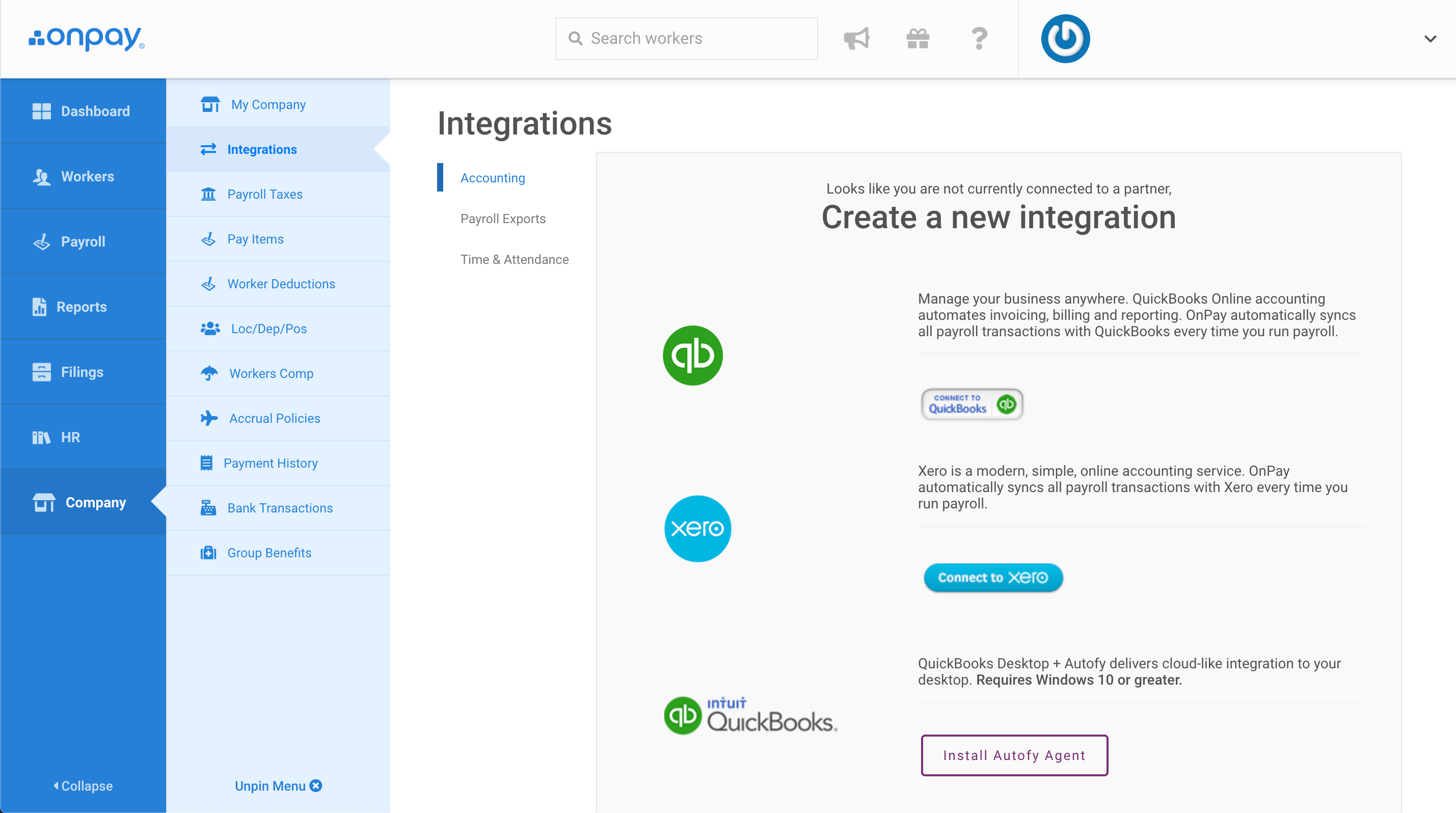Click the Filings cabinet icon
Viewport: 1456px width, 813px height.
coord(41,372)
